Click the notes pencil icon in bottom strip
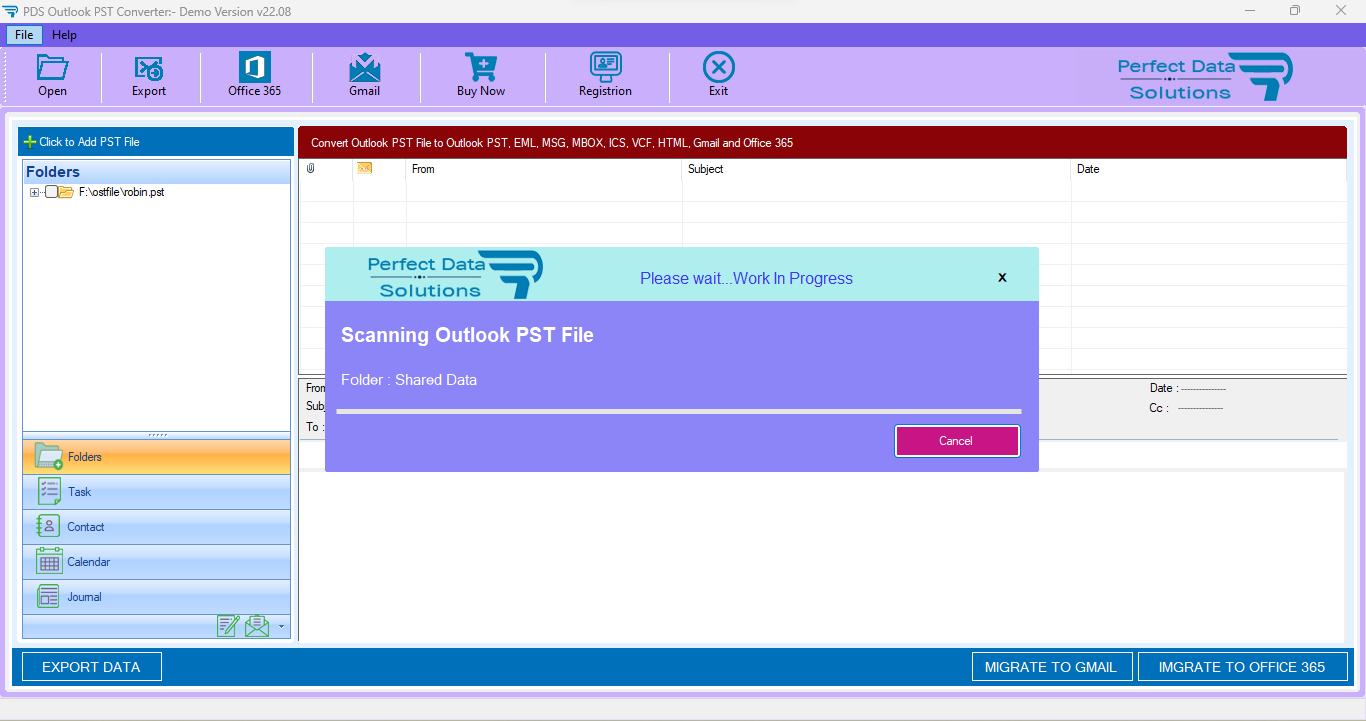This screenshot has width=1366, height=721. 228,626
